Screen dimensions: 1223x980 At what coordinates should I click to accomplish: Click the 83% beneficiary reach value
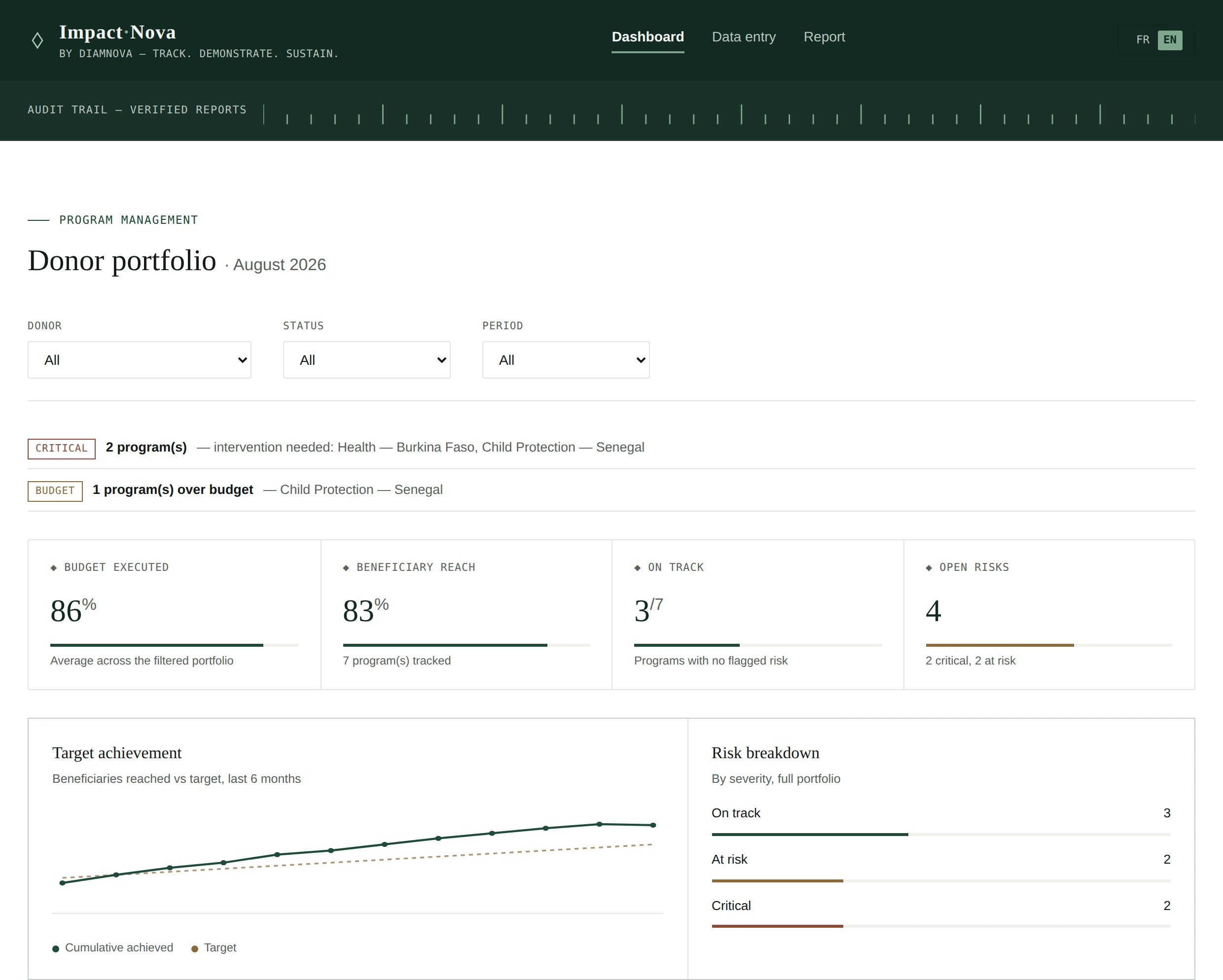366,610
